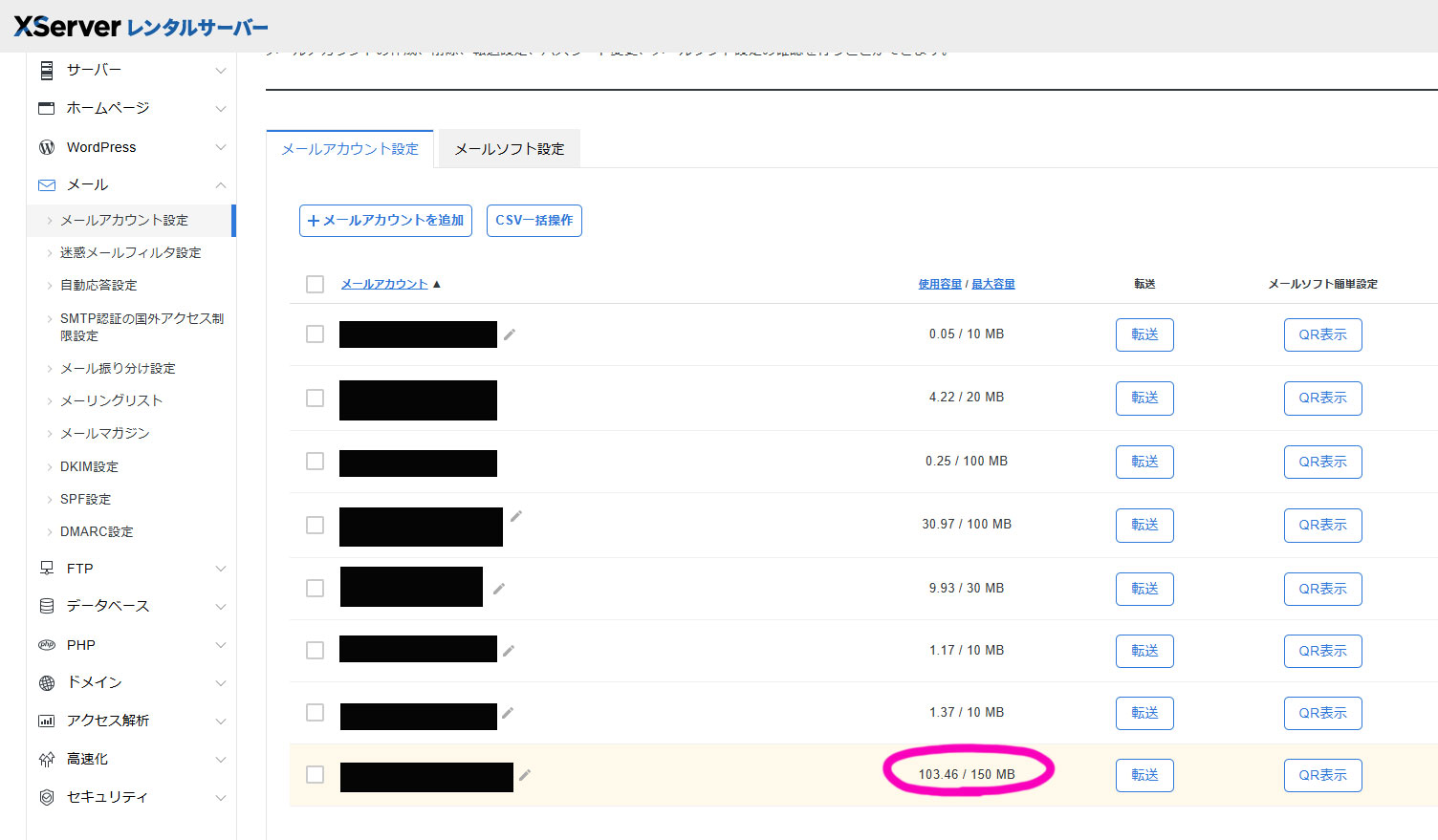Click the server icon in sidebar
This screenshot has width=1438, height=840.
pos(46,70)
